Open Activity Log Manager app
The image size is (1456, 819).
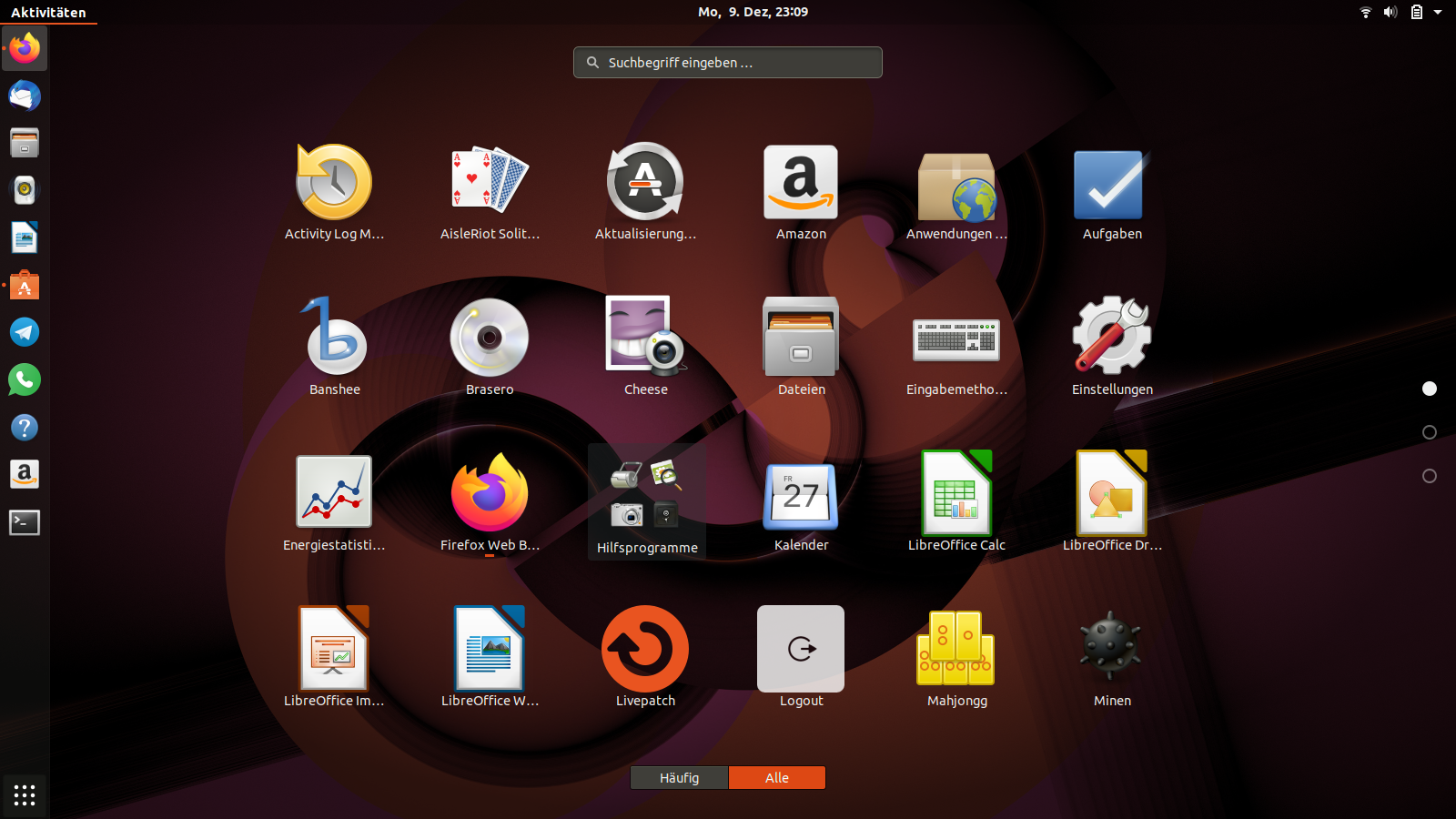pyautogui.click(x=334, y=193)
